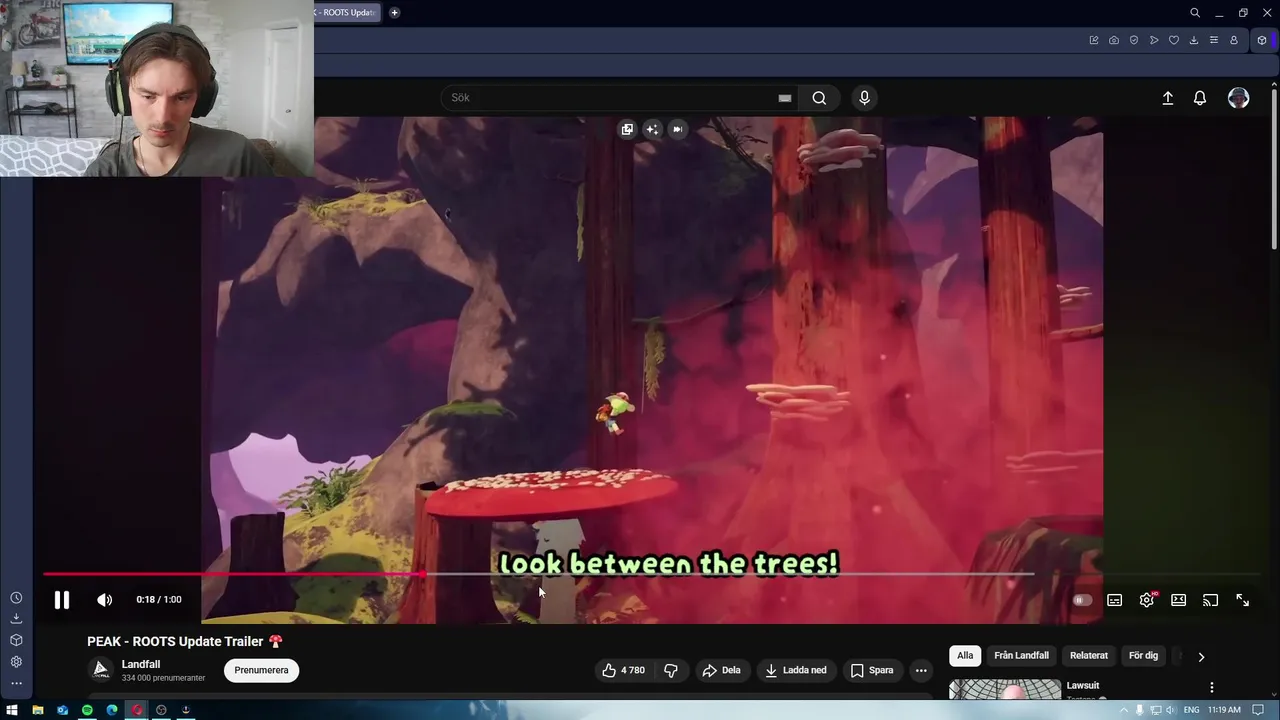This screenshot has width=1280, height=720.
Task: Open the send paper-plane toolbar icon
Action: point(1154,40)
